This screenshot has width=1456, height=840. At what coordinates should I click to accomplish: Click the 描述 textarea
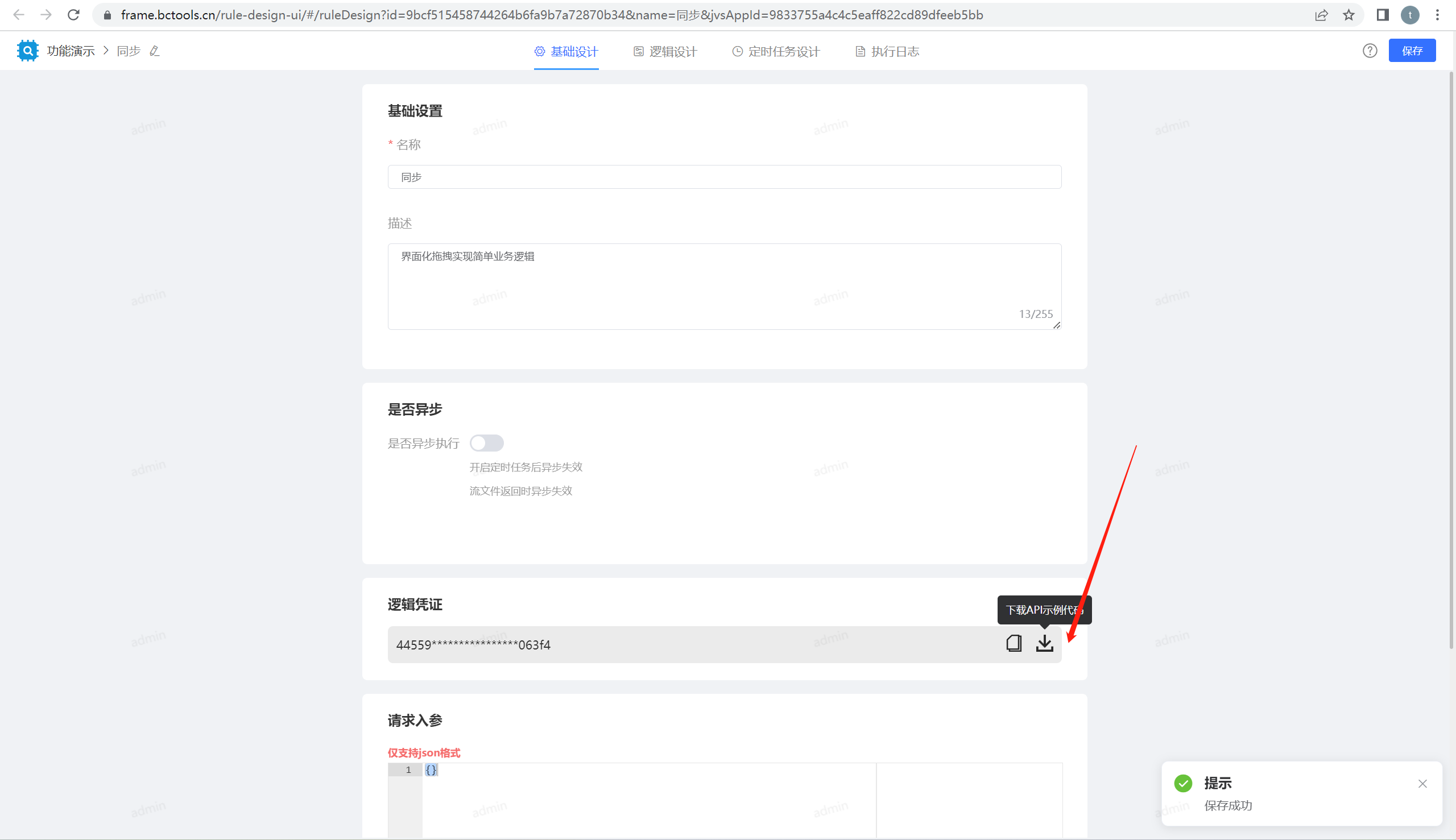coord(724,286)
